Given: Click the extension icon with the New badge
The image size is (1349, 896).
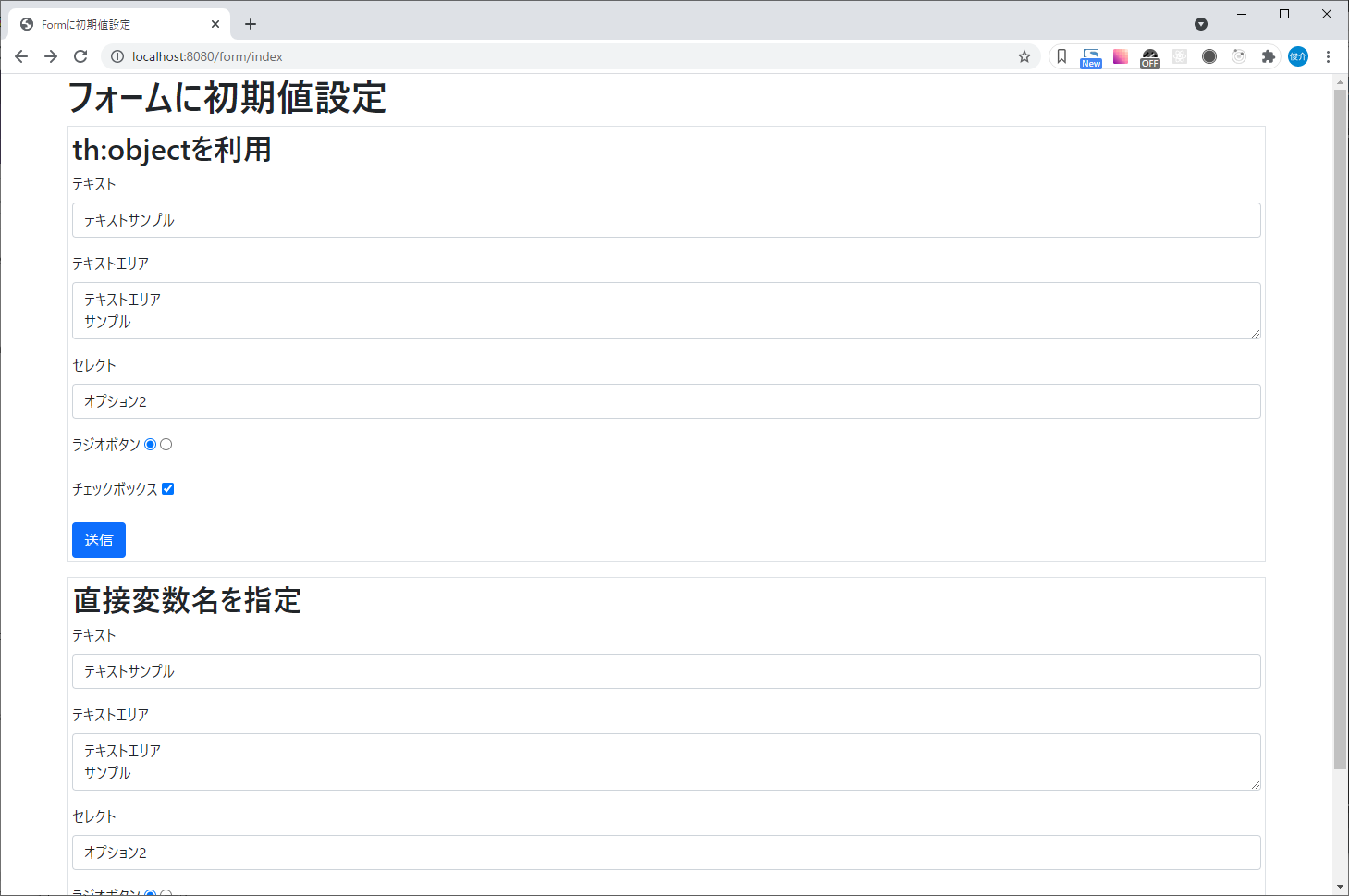Looking at the screenshot, I should point(1090,56).
